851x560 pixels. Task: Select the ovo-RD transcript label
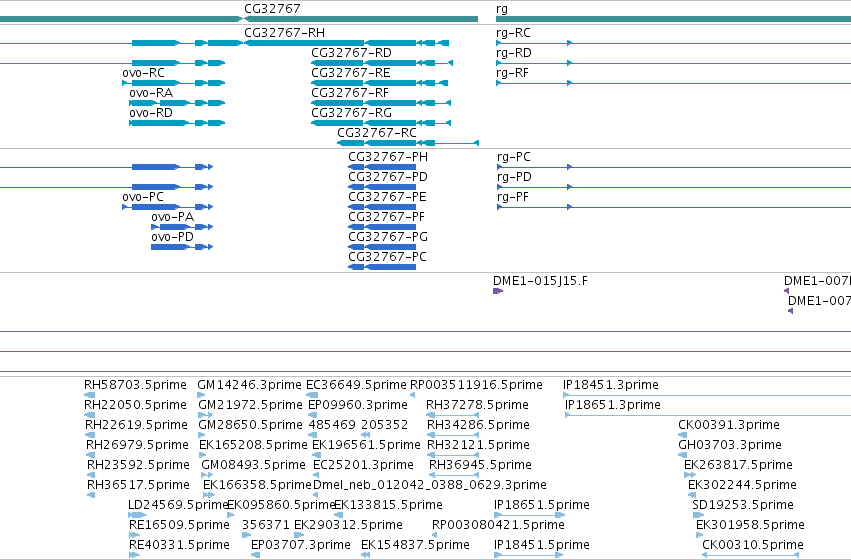pyautogui.click(x=151, y=113)
